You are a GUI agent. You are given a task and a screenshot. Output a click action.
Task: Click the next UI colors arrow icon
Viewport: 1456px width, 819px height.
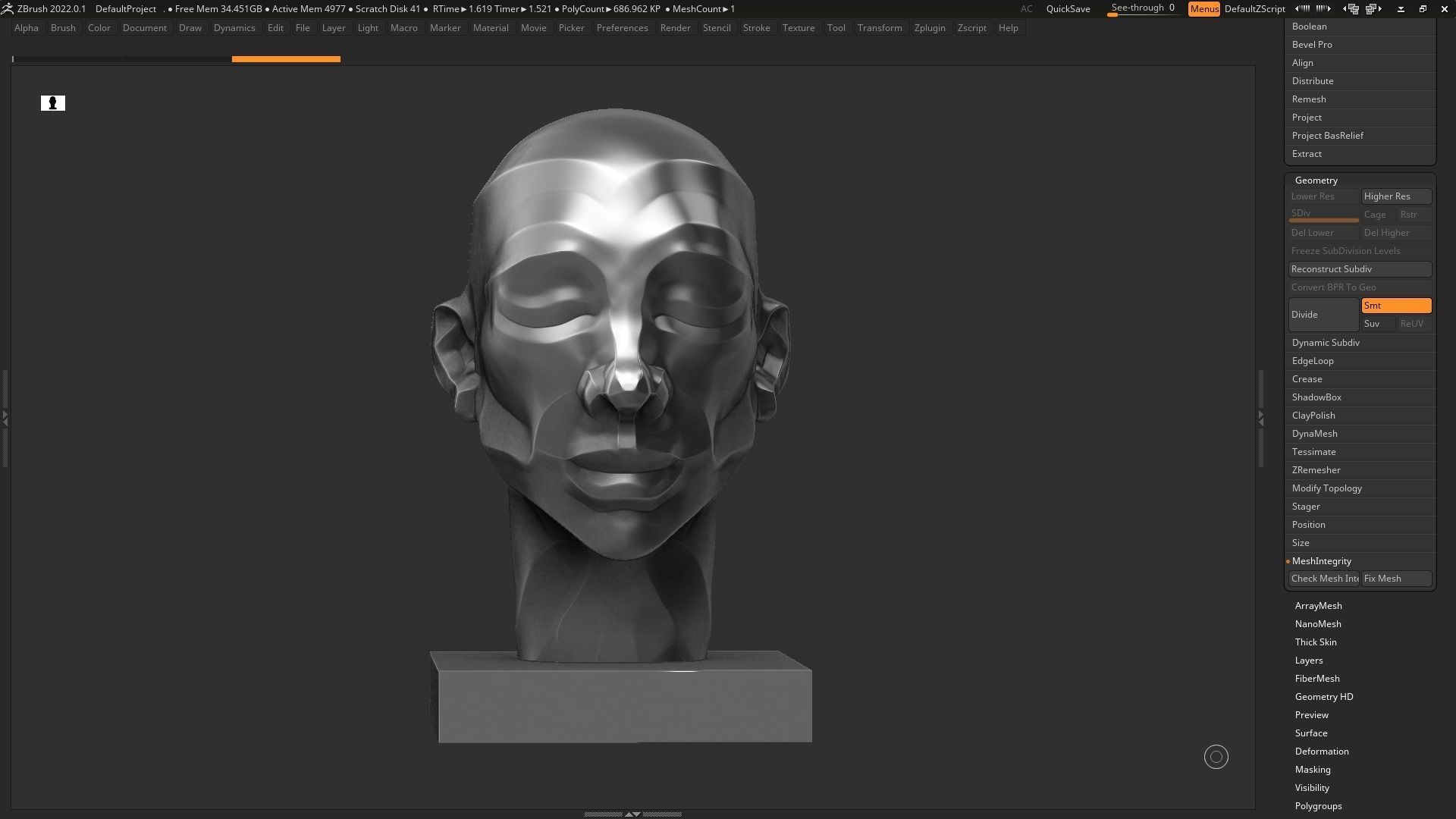click(1323, 9)
